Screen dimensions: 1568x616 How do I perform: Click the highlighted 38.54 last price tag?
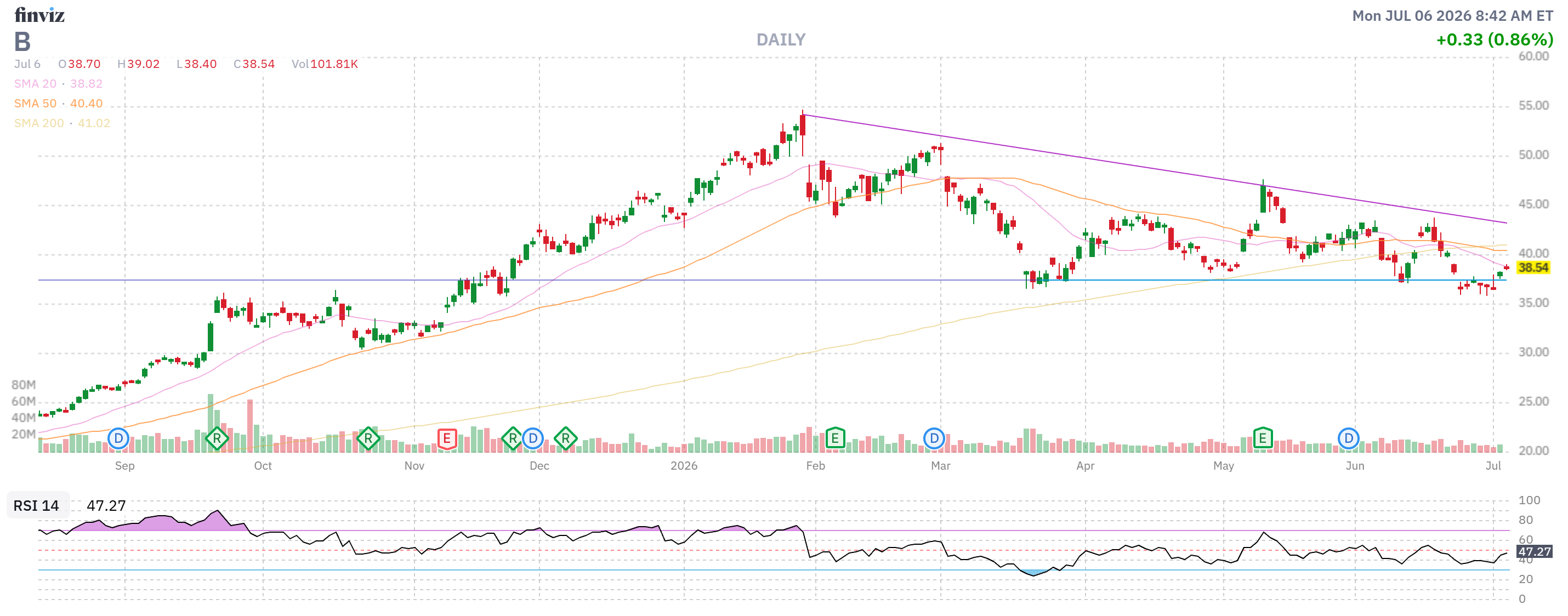(x=1533, y=268)
